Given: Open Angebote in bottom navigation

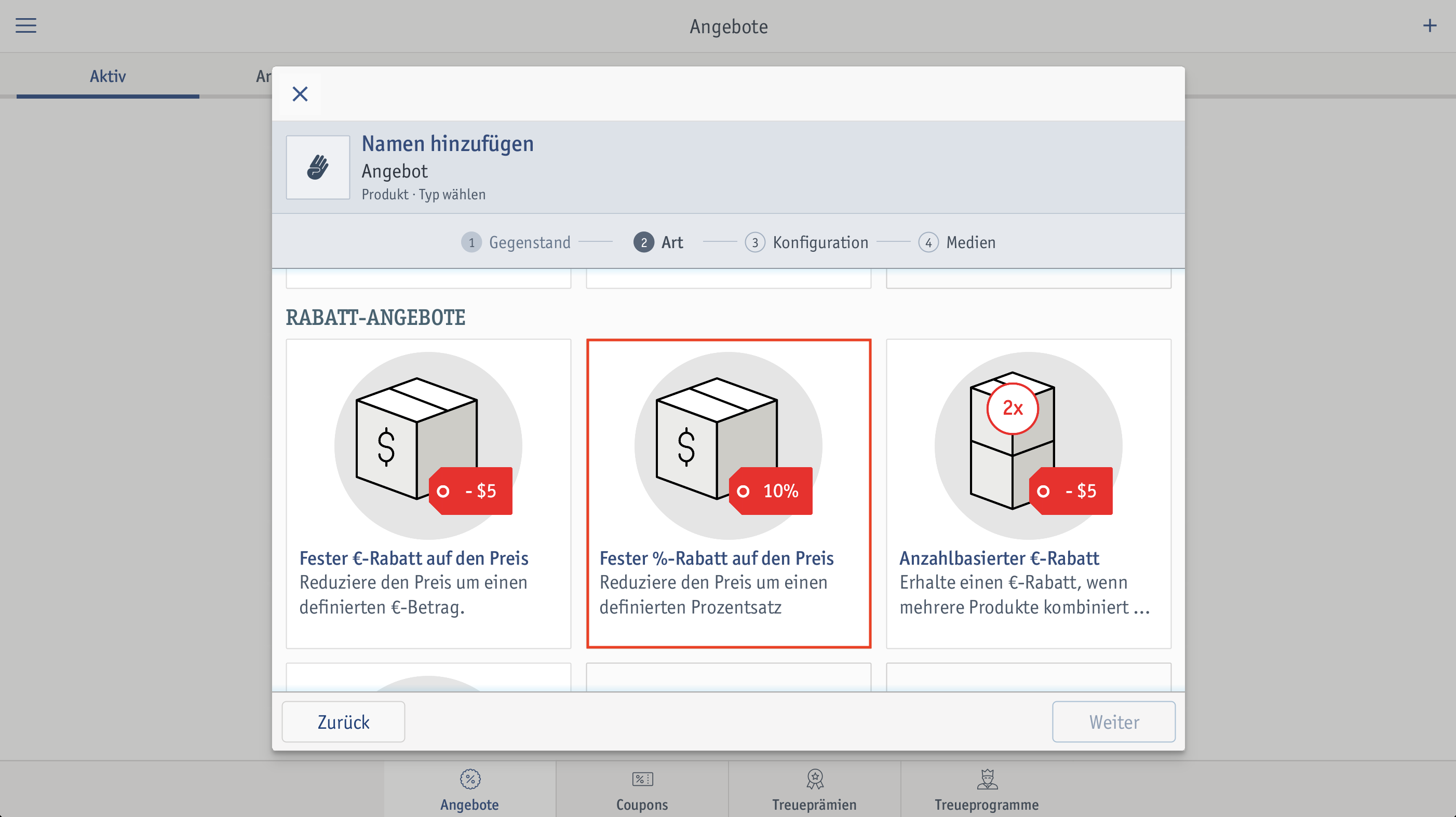Looking at the screenshot, I should pyautogui.click(x=470, y=789).
